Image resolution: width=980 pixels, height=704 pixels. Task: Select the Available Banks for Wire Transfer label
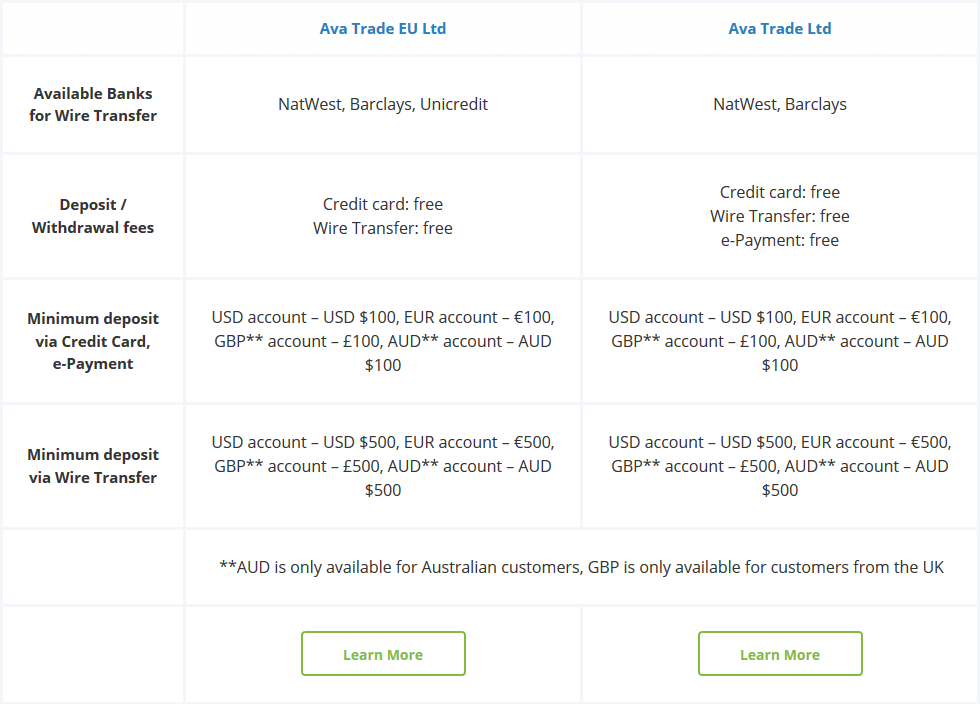coord(92,104)
